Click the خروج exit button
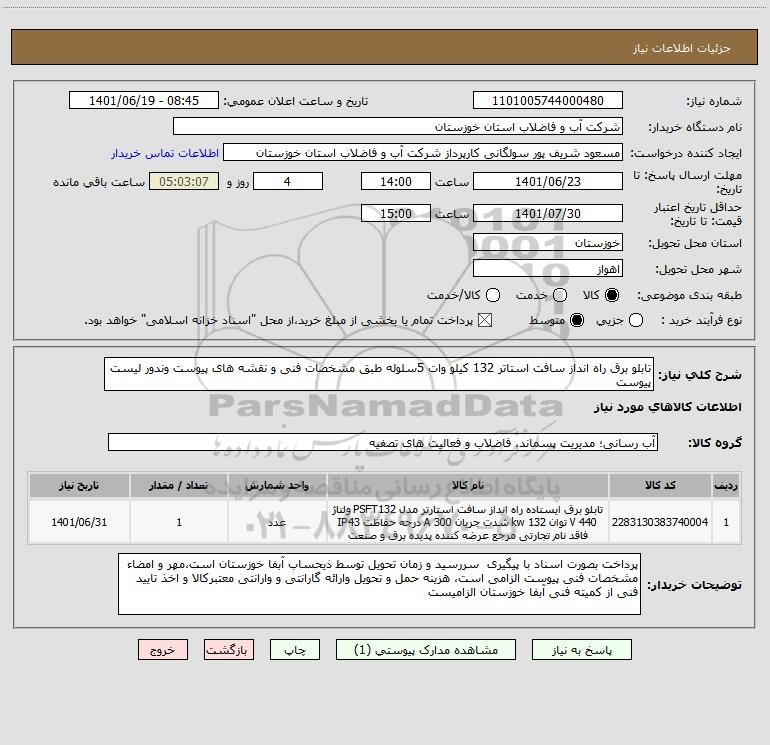This screenshot has height=745, width=770. tap(163, 650)
